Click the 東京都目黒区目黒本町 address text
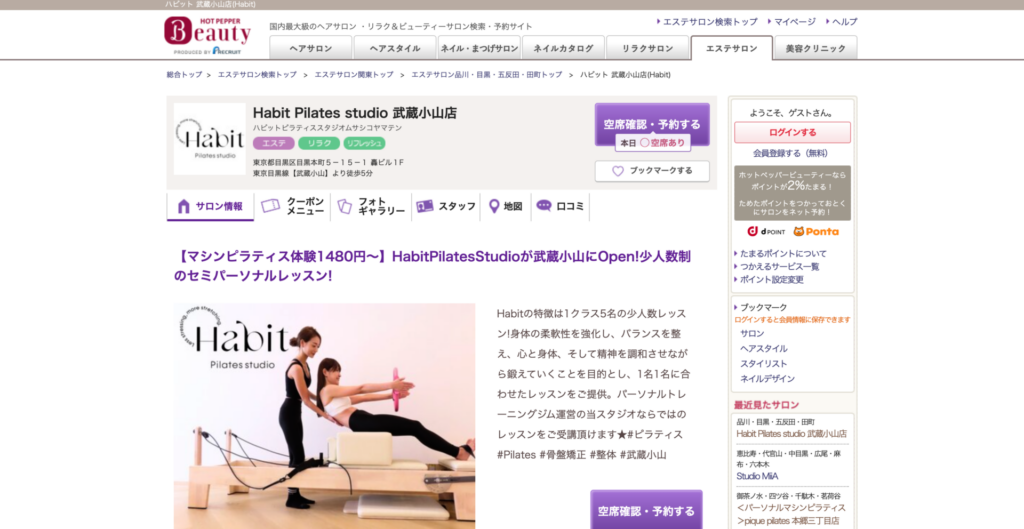This screenshot has height=529, width=1024. [328, 163]
